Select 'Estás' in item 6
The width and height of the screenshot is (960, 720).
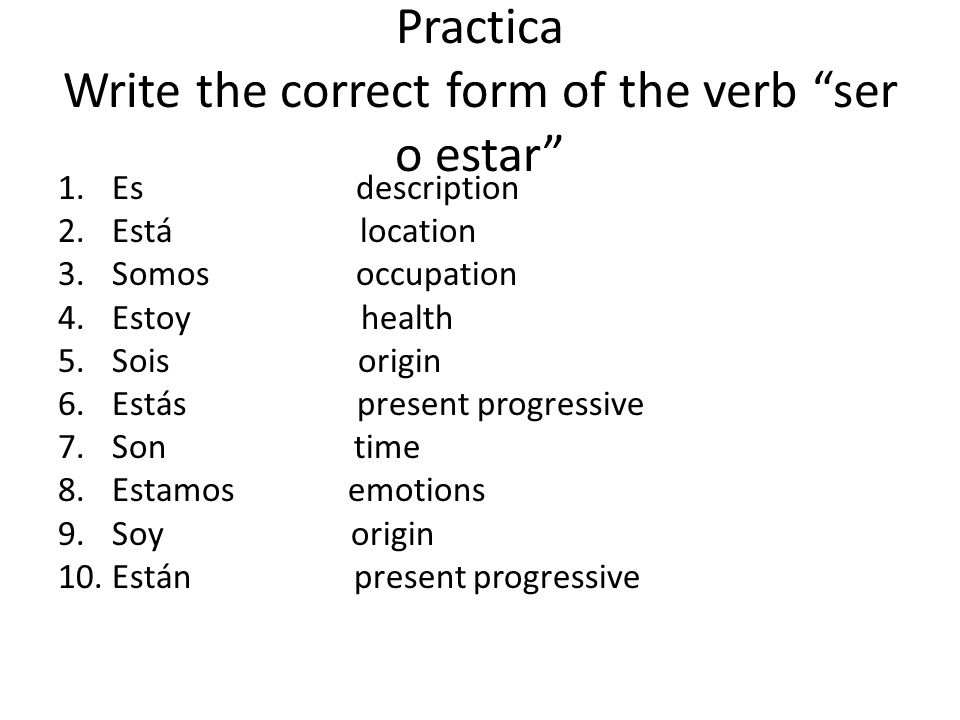(149, 404)
